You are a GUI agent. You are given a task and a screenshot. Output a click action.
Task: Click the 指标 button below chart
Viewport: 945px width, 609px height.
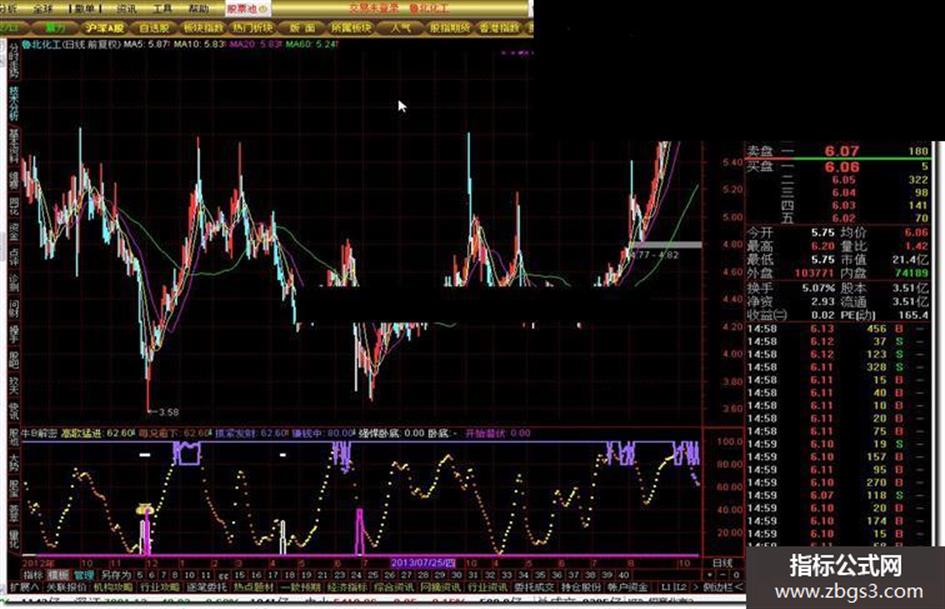tap(33, 575)
